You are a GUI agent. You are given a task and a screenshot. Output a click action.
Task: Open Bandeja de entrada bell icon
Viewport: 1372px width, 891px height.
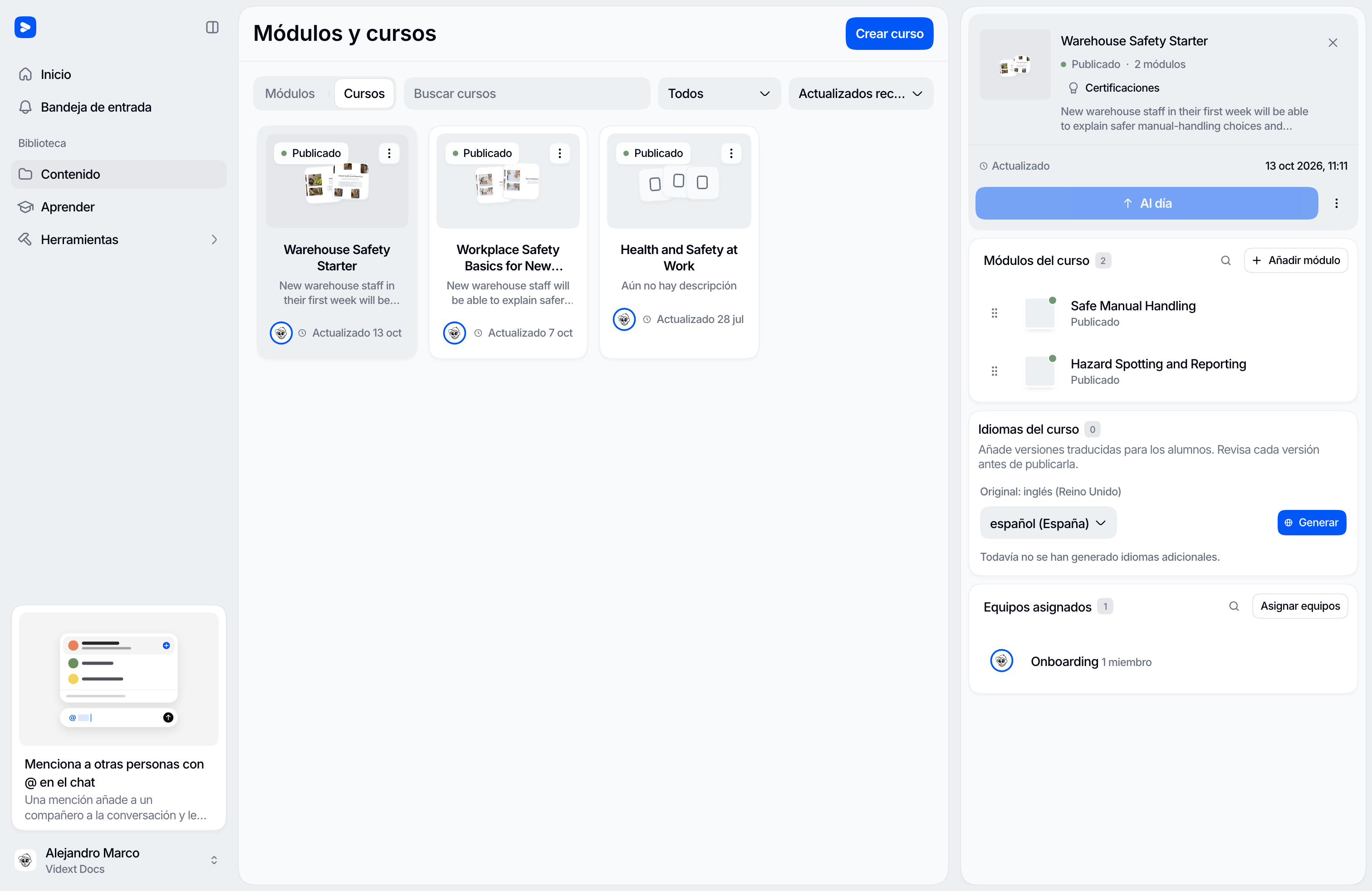(25, 107)
